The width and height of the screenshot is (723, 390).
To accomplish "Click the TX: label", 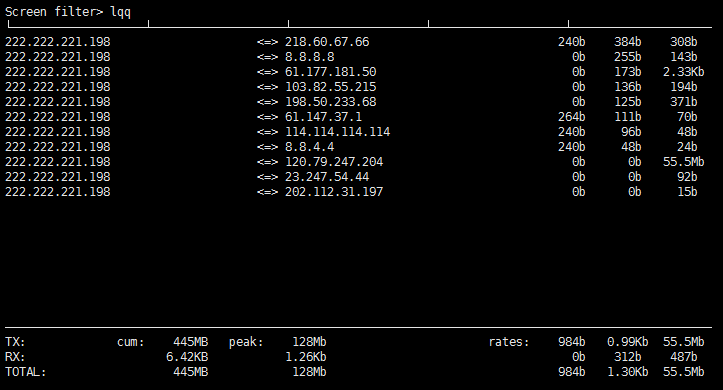I will (x=15, y=342).
